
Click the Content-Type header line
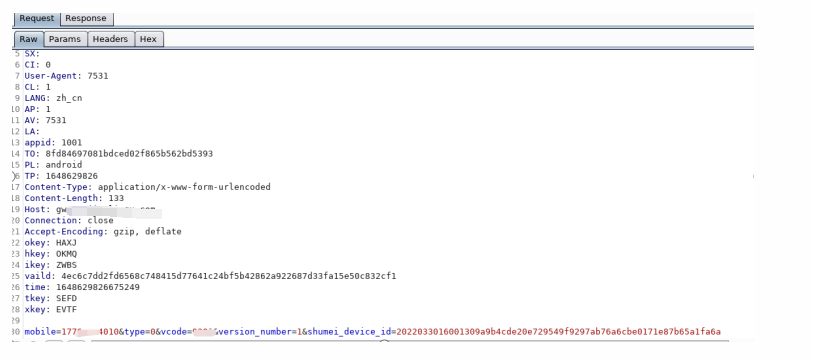click(x=147, y=187)
